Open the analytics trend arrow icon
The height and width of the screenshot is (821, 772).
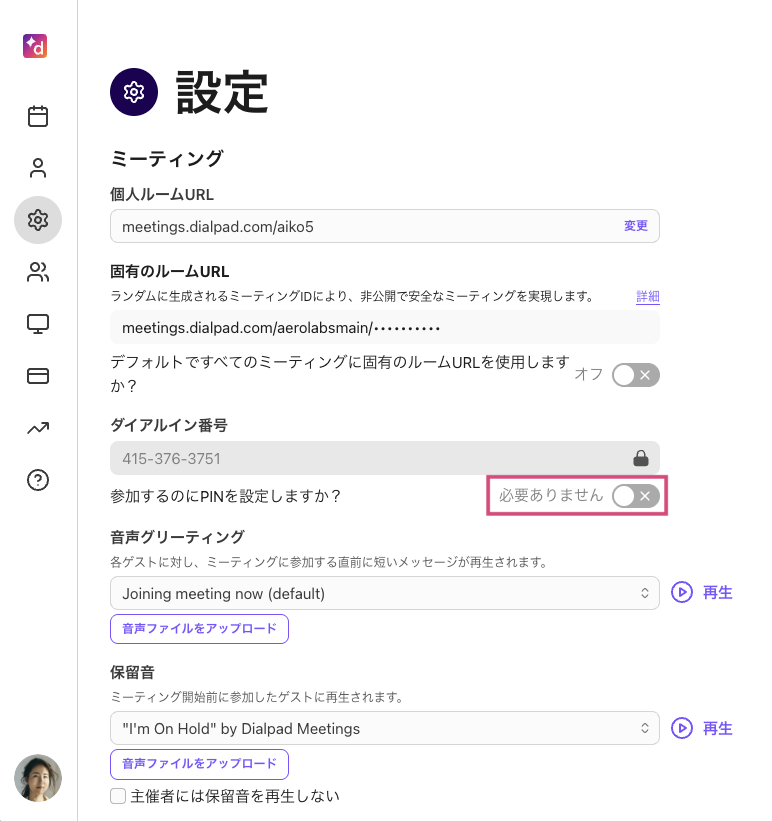pos(38,428)
